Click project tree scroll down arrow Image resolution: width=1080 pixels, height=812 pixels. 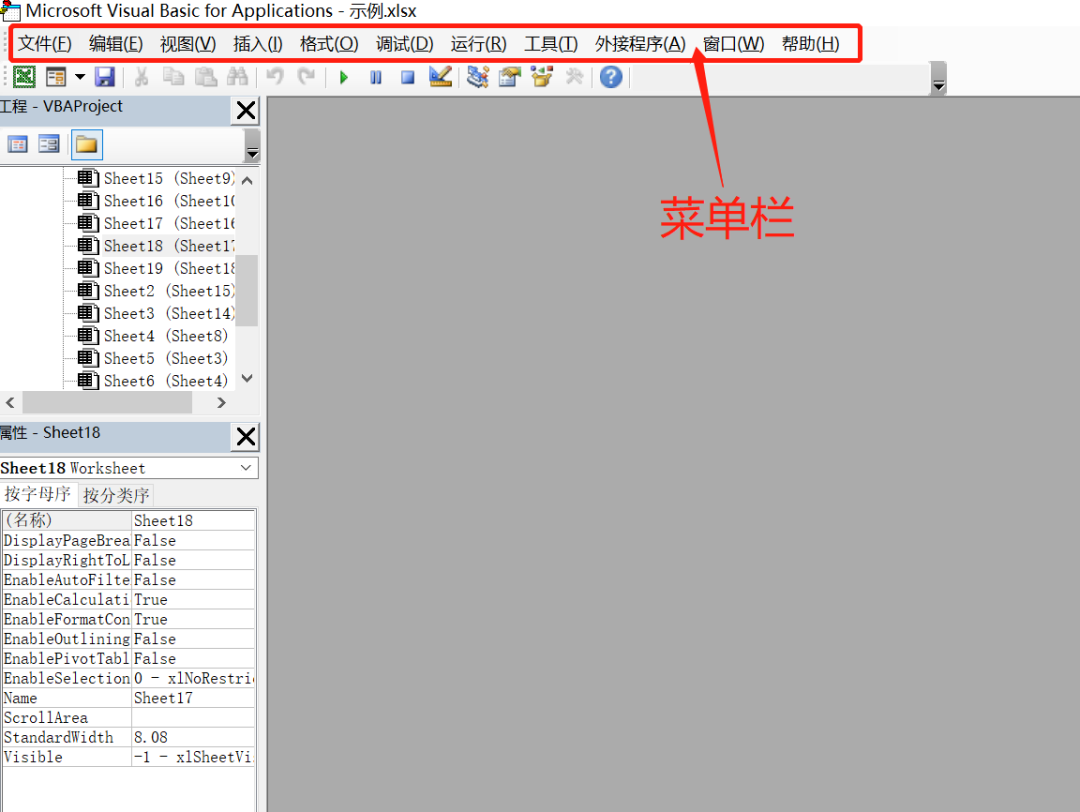click(x=247, y=378)
